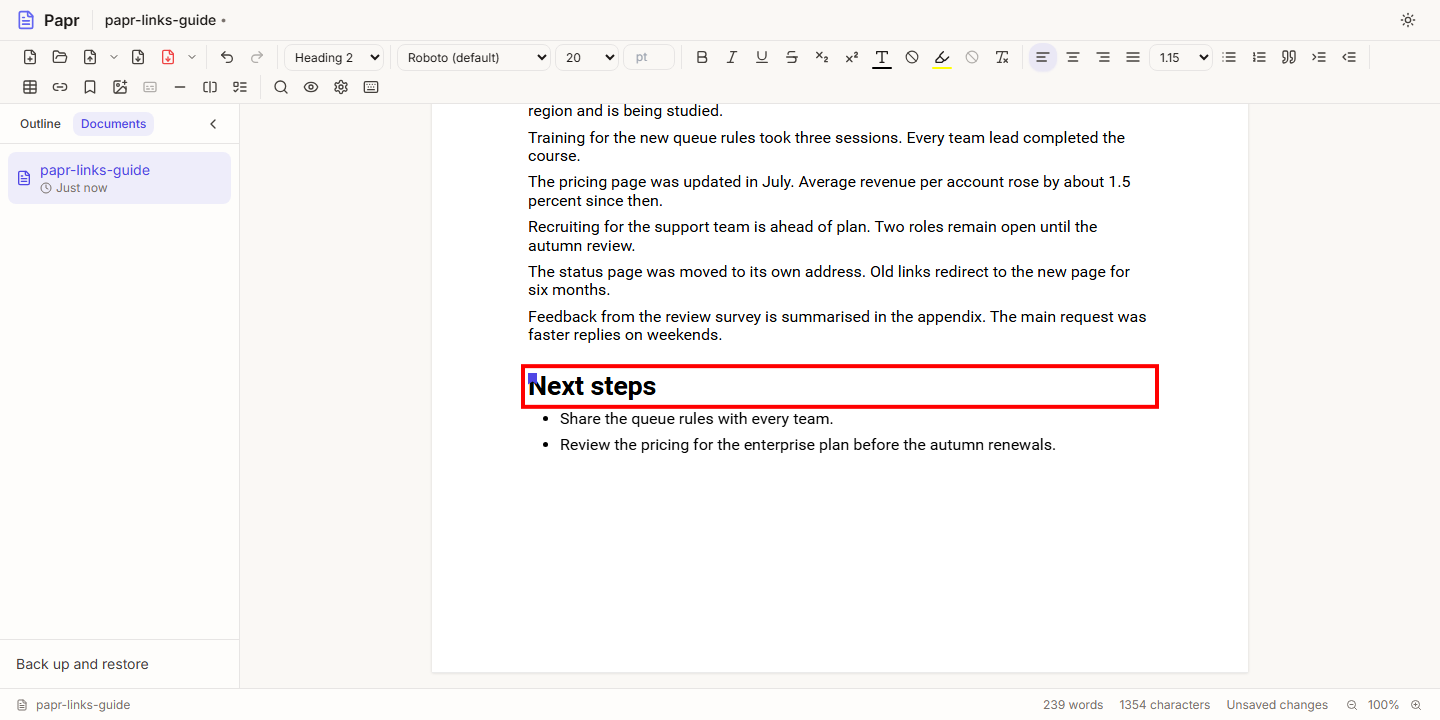Insert a table from the toolbar
Viewport: 1440px width, 720px height.
coord(30,87)
